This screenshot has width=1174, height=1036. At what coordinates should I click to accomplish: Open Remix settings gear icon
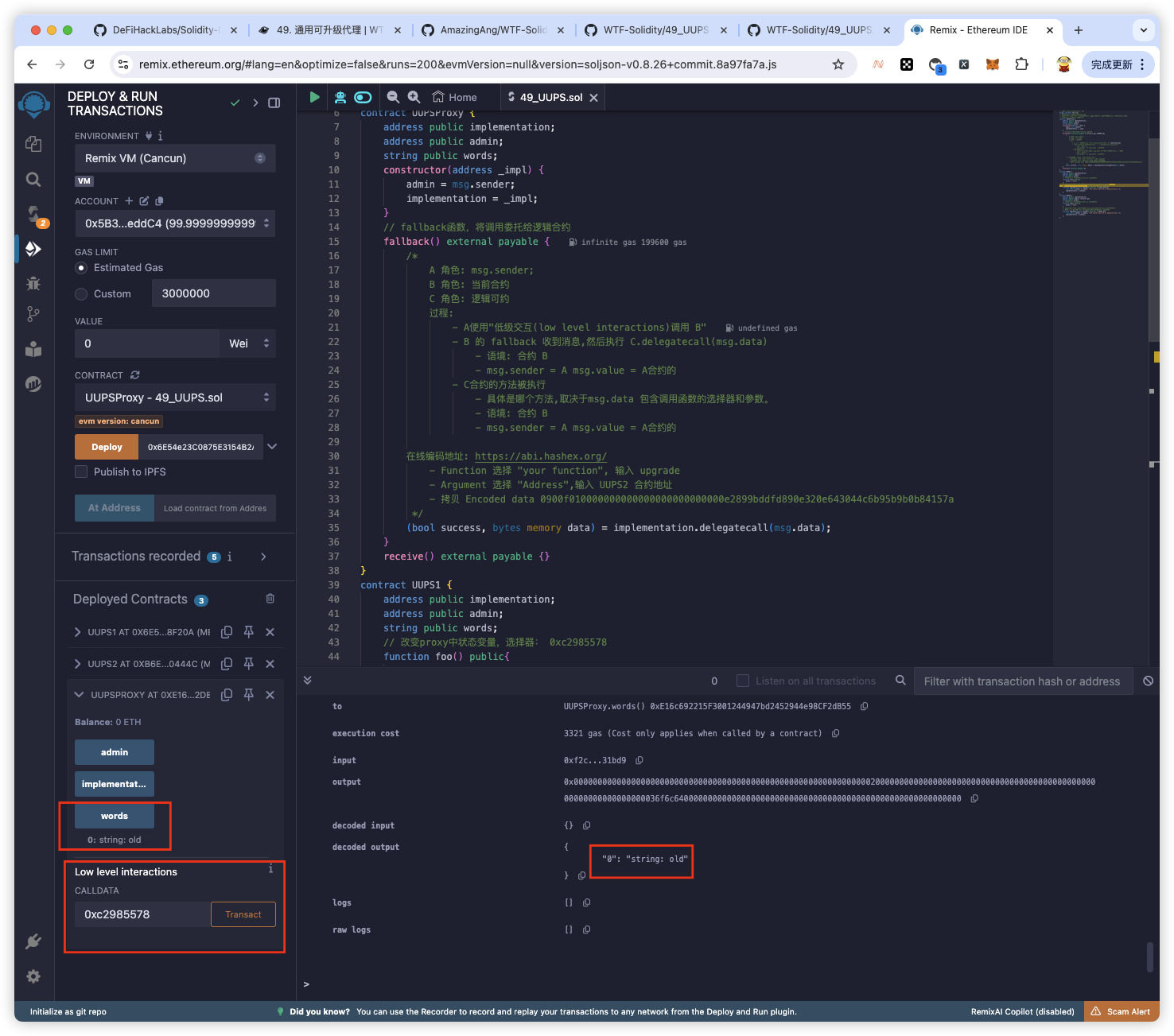click(33, 976)
